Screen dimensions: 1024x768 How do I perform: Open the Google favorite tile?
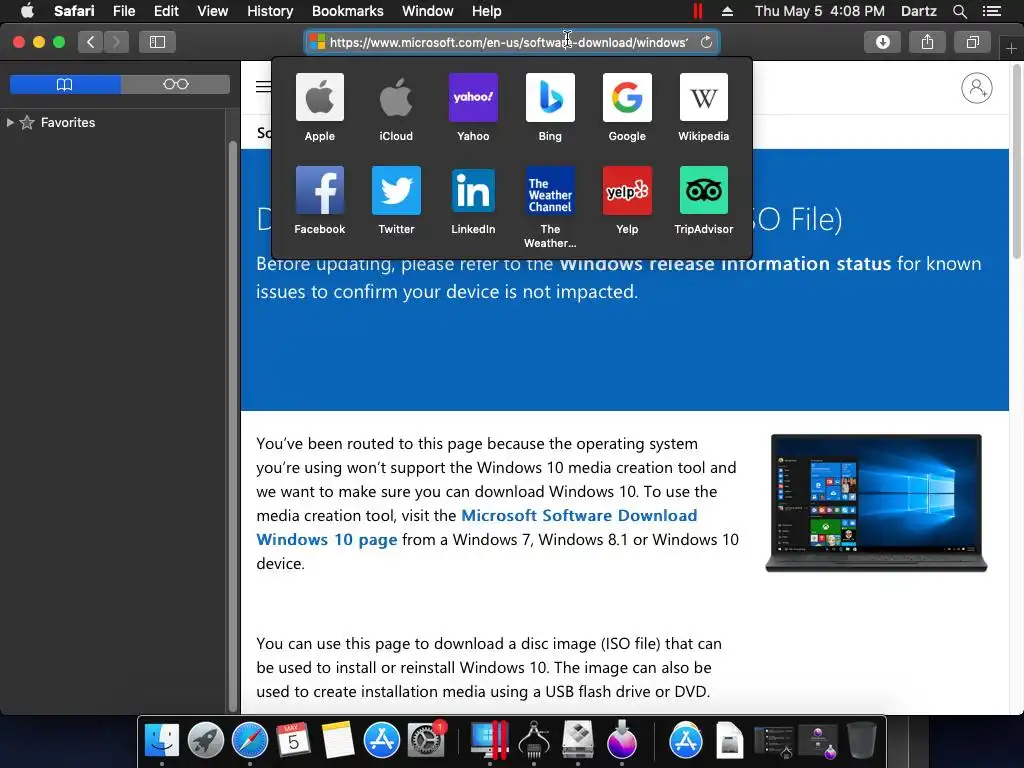click(x=627, y=108)
